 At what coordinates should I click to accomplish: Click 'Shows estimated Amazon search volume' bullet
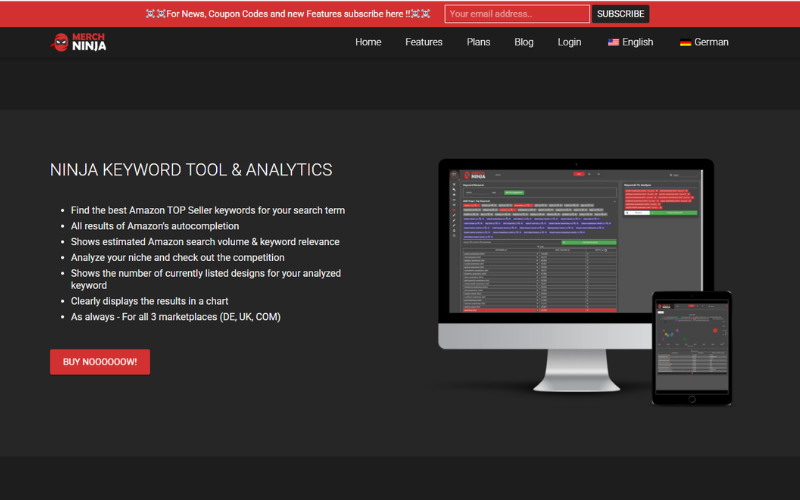[x=205, y=242]
